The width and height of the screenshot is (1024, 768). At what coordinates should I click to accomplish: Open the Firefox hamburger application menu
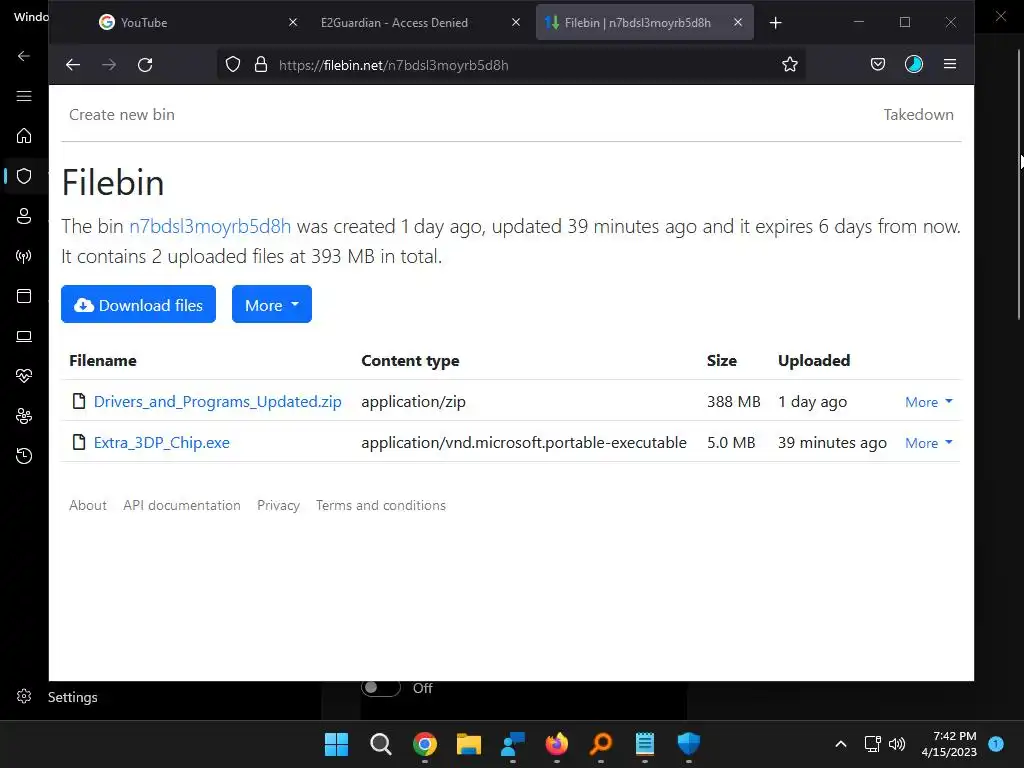(x=950, y=64)
